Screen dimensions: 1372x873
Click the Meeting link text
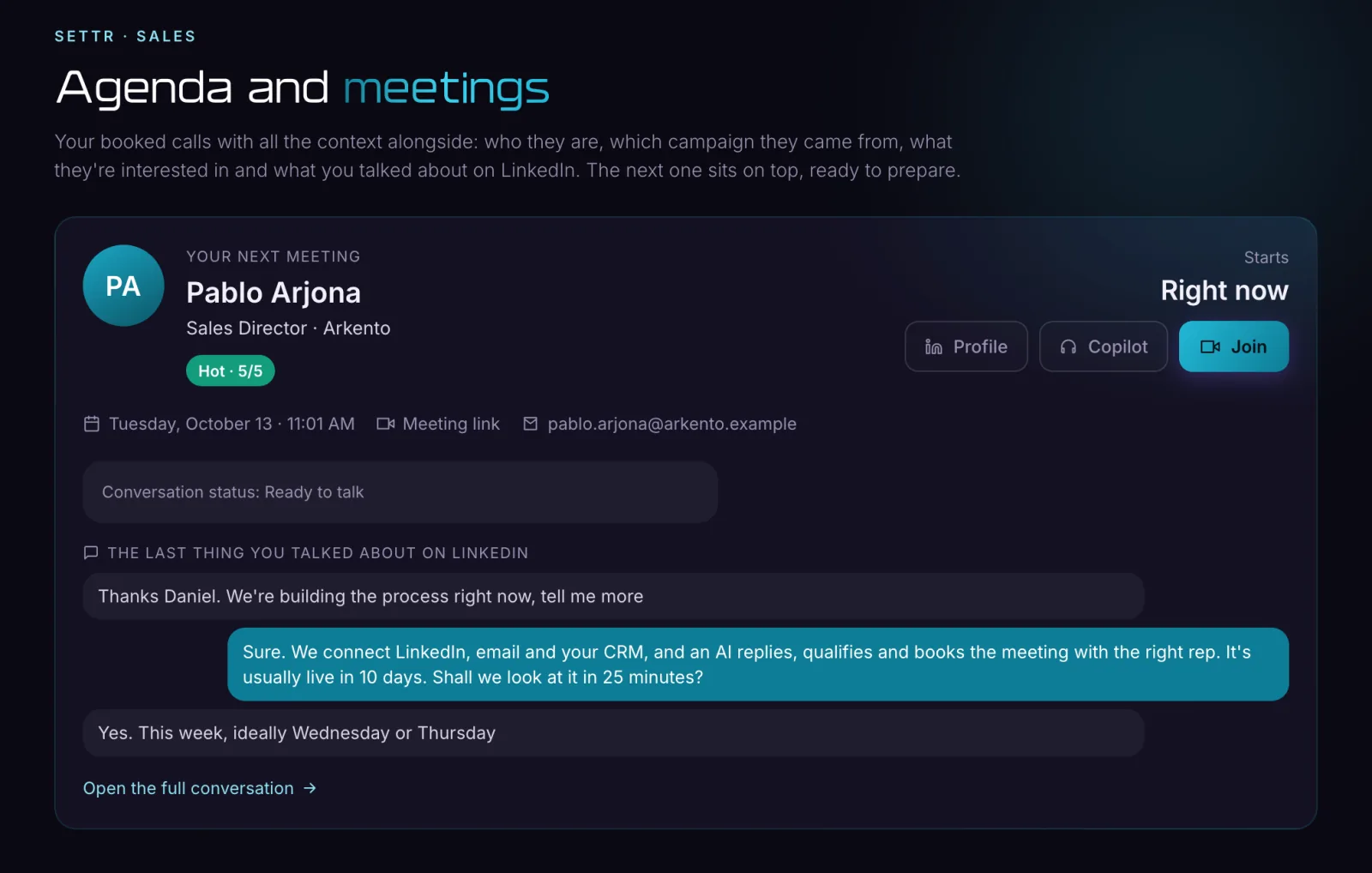[451, 424]
